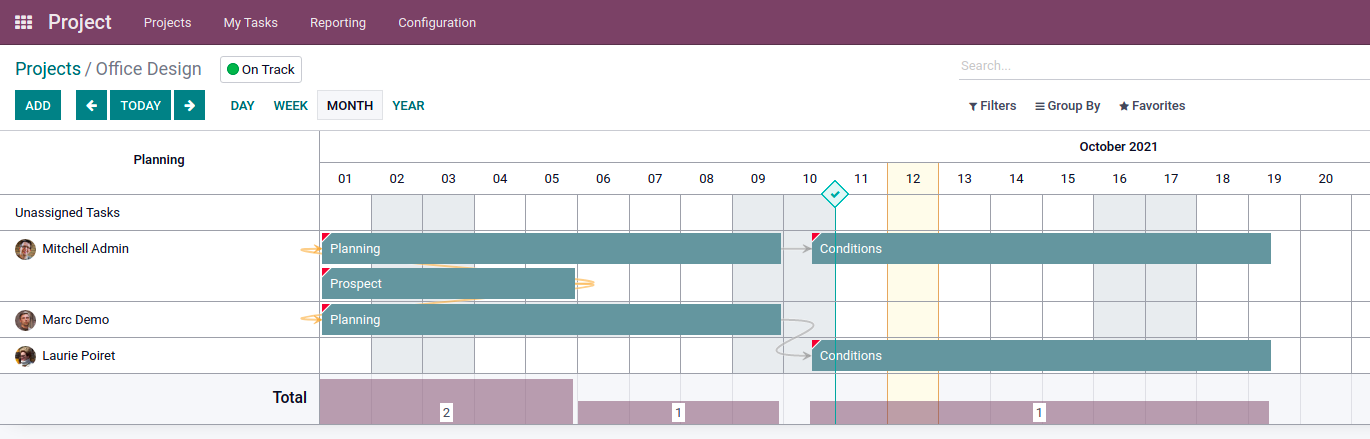Viewport: 1370px width, 439px height.
Task: Open the Group By dropdown
Action: pos(1067,106)
